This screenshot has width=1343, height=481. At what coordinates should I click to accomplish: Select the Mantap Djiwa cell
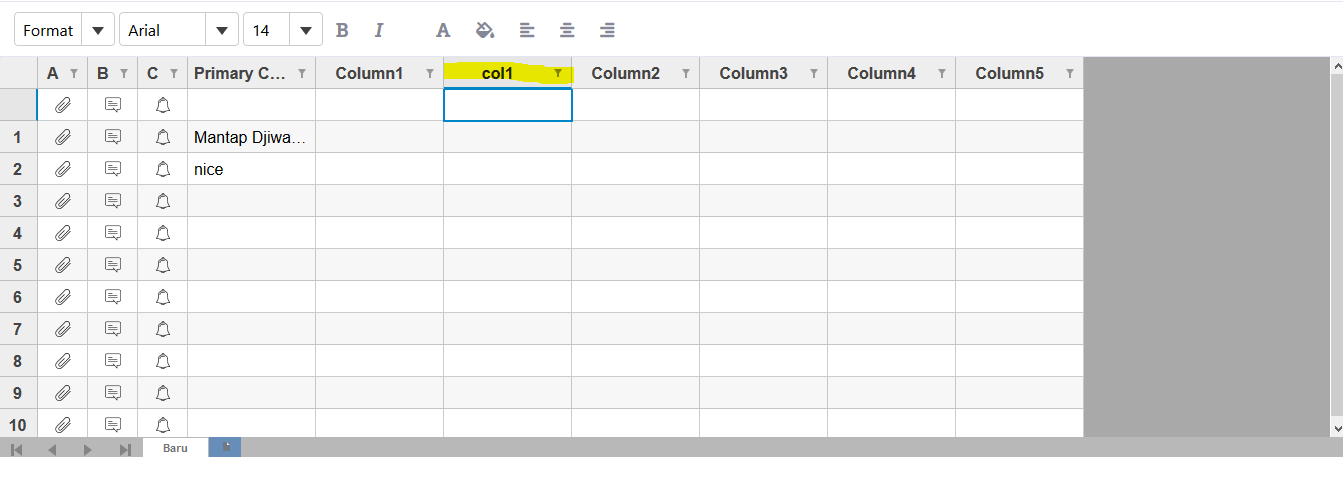[x=252, y=137]
